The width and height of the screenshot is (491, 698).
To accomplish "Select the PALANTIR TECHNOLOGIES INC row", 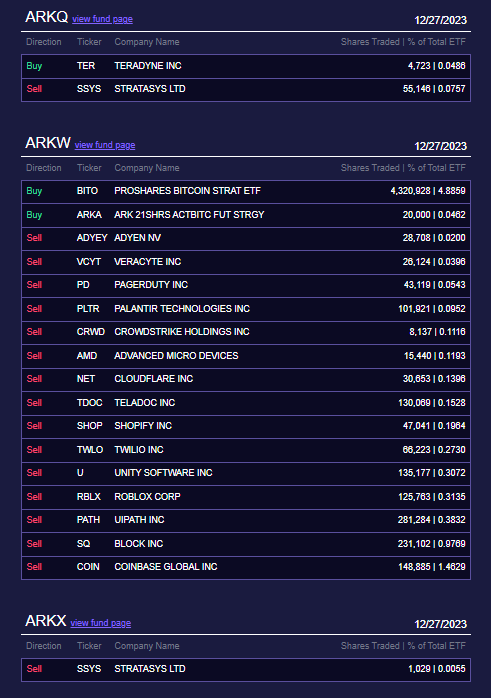I will click(246, 309).
